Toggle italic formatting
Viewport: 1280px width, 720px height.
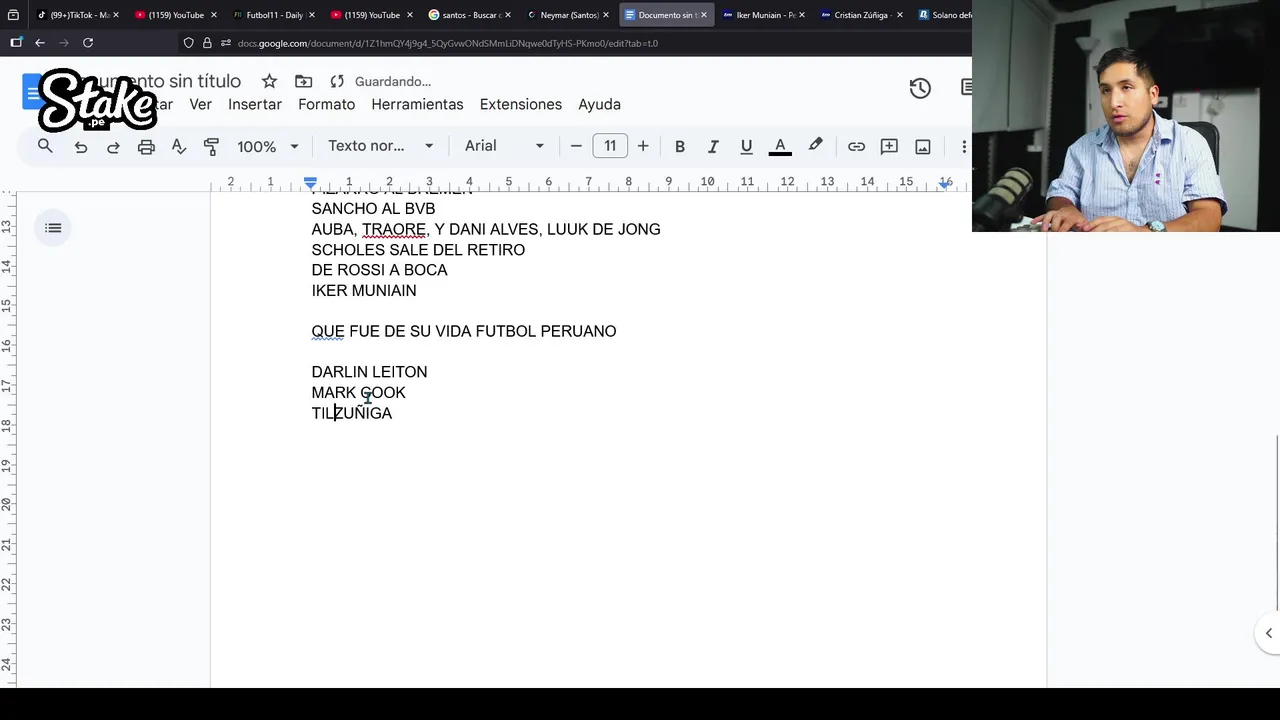(713, 146)
